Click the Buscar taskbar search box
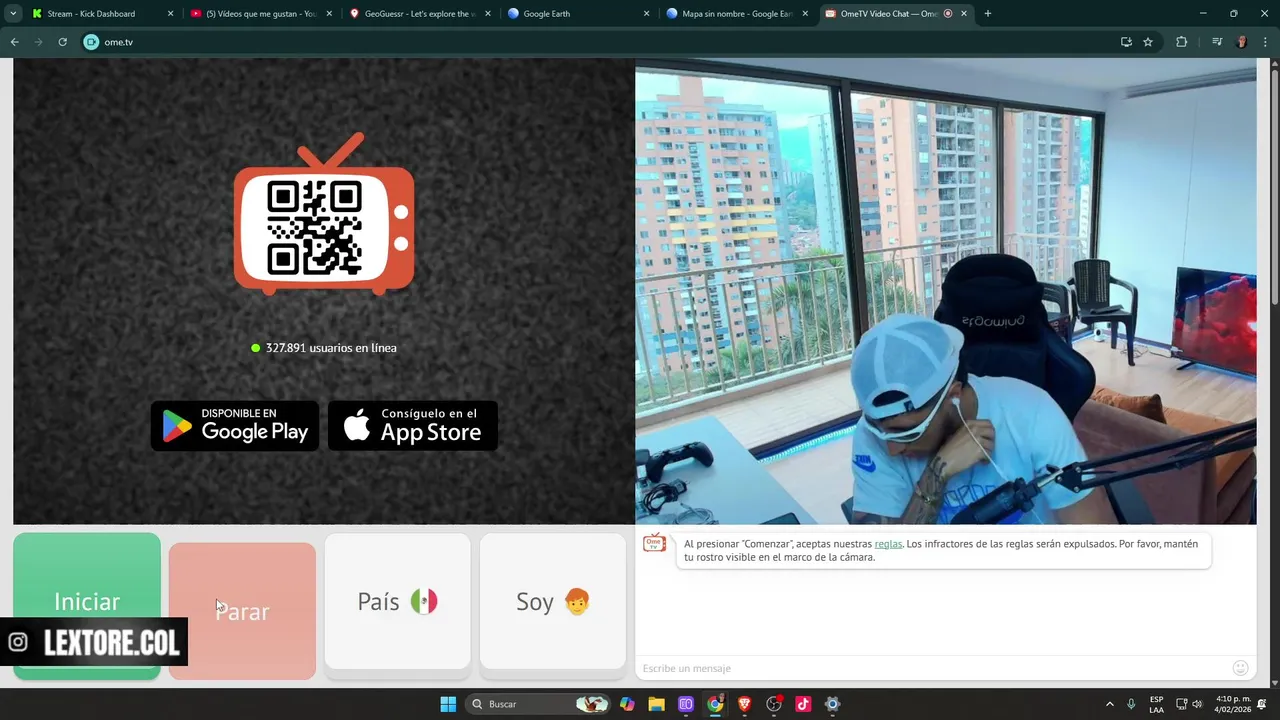This screenshot has width=1280, height=720. tap(538, 704)
